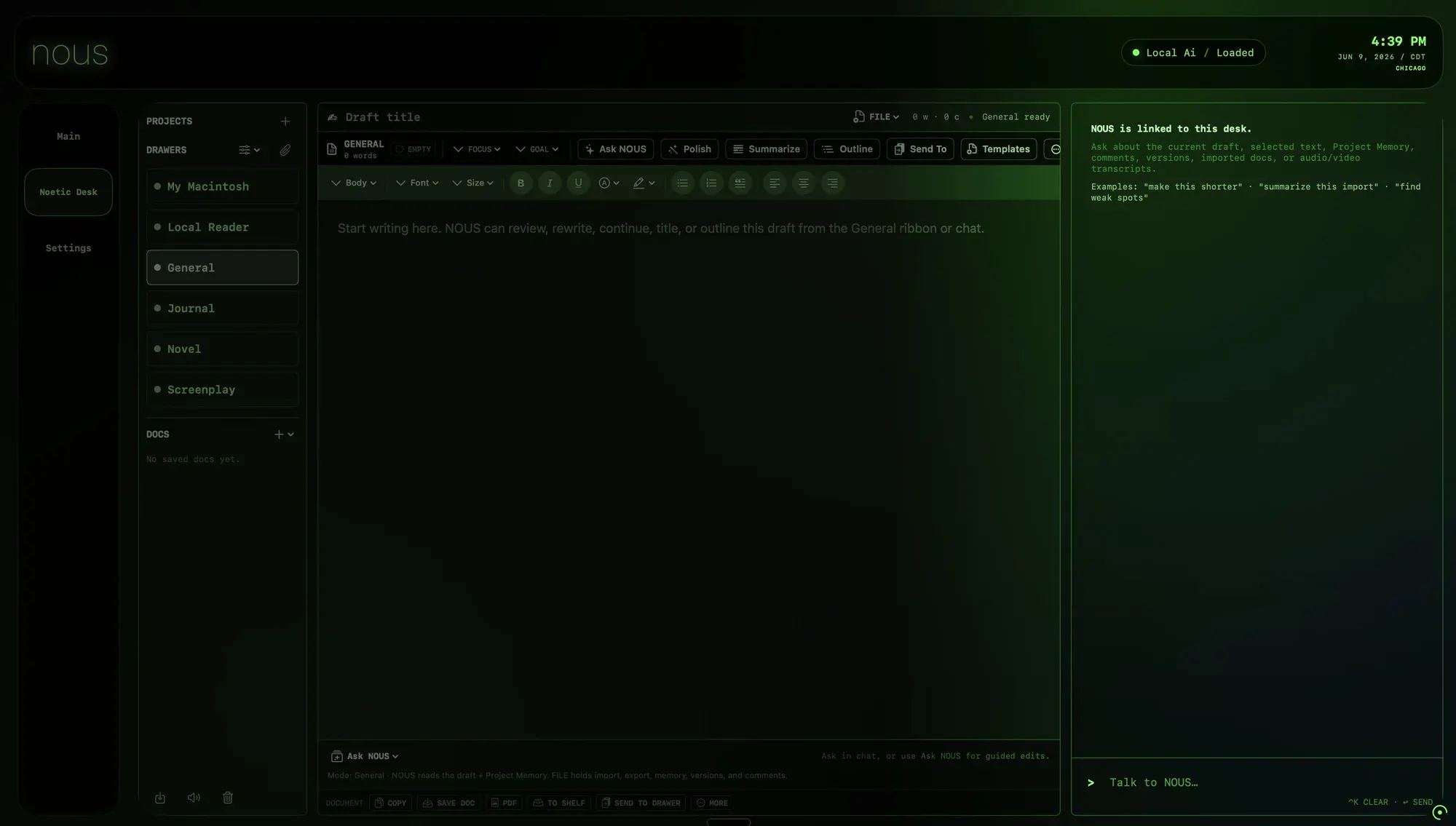This screenshot has width=1456, height=826.
Task: Open the Body paragraph style dropdown
Action: pos(354,183)
